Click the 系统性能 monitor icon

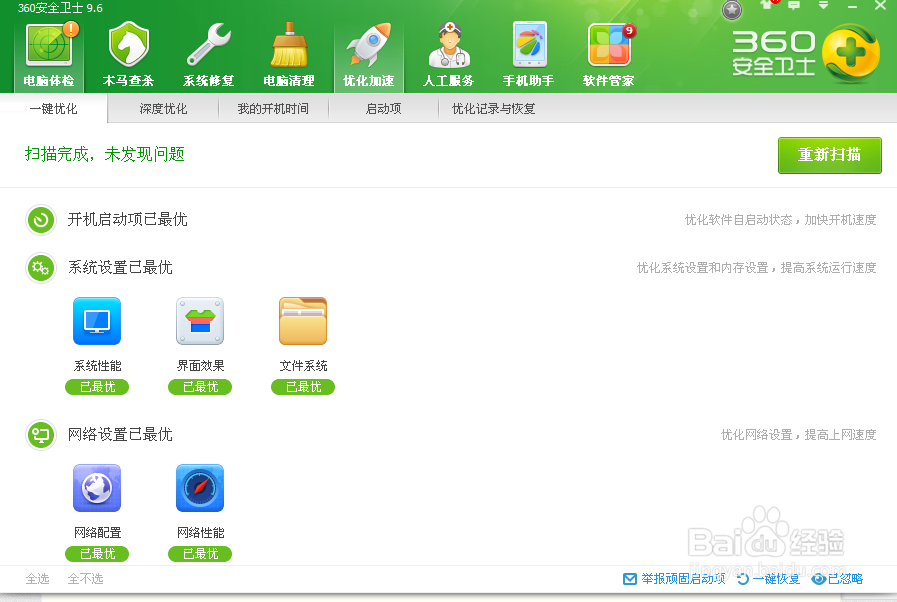pyautogui.click(x=97, y=321)
